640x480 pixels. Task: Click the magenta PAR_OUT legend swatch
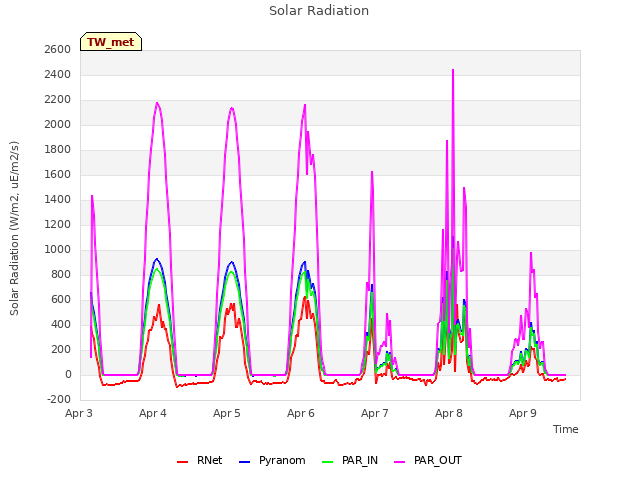coord(400,462)
